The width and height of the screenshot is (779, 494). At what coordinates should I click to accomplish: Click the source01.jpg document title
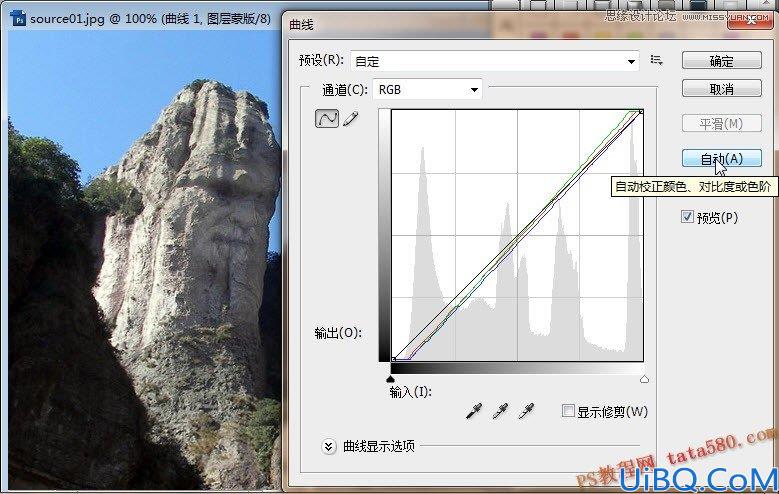click(x=151, y=19)
